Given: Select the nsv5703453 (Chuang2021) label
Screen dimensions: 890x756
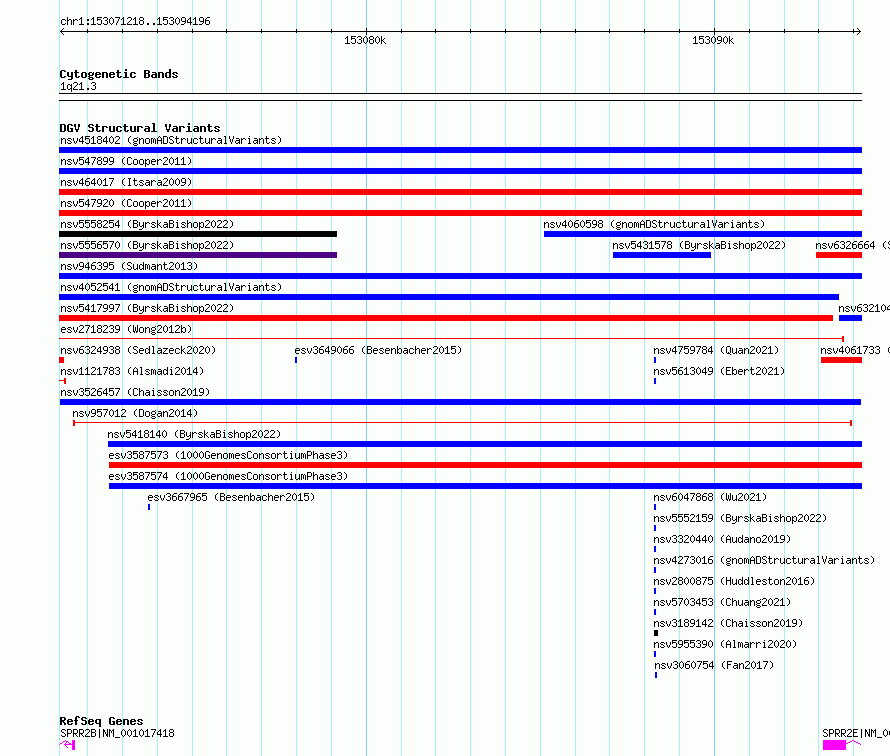Looking at the screenshot, I should pos(721,602).
